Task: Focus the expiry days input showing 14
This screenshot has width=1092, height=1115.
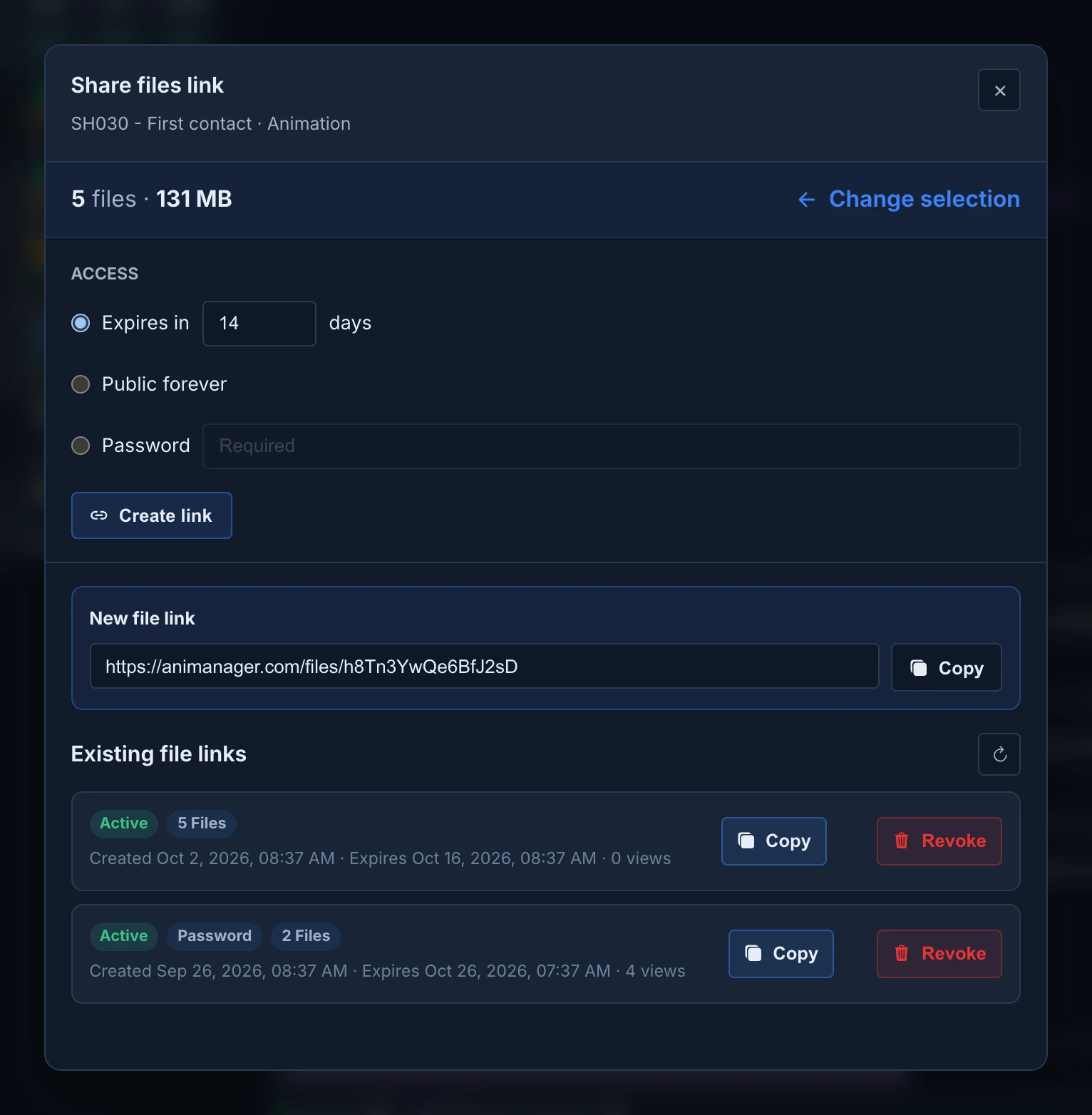Action: coord(259,324)
